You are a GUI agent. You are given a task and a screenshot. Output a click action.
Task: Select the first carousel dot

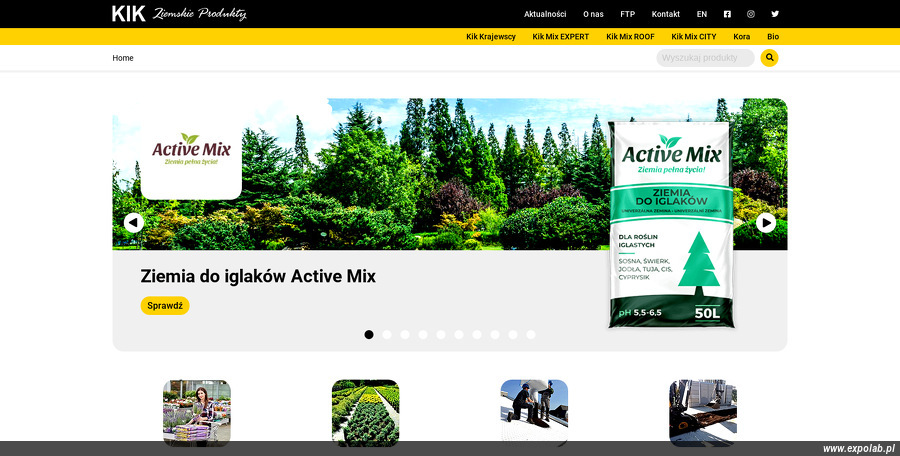coord(369,334)
